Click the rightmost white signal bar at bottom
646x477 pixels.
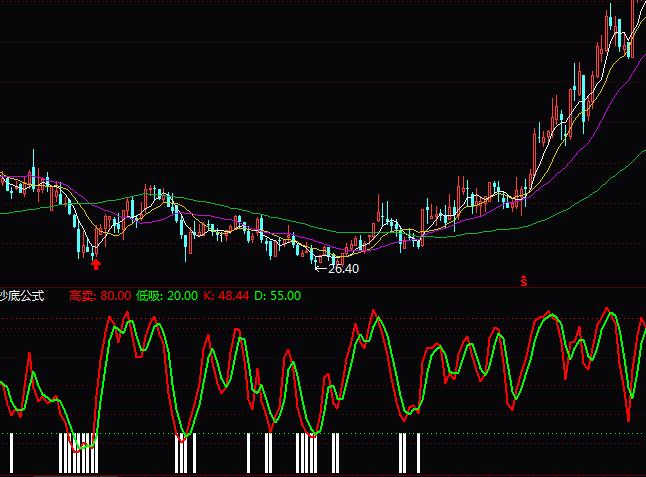pyautogui.click(x=417, y=453)
